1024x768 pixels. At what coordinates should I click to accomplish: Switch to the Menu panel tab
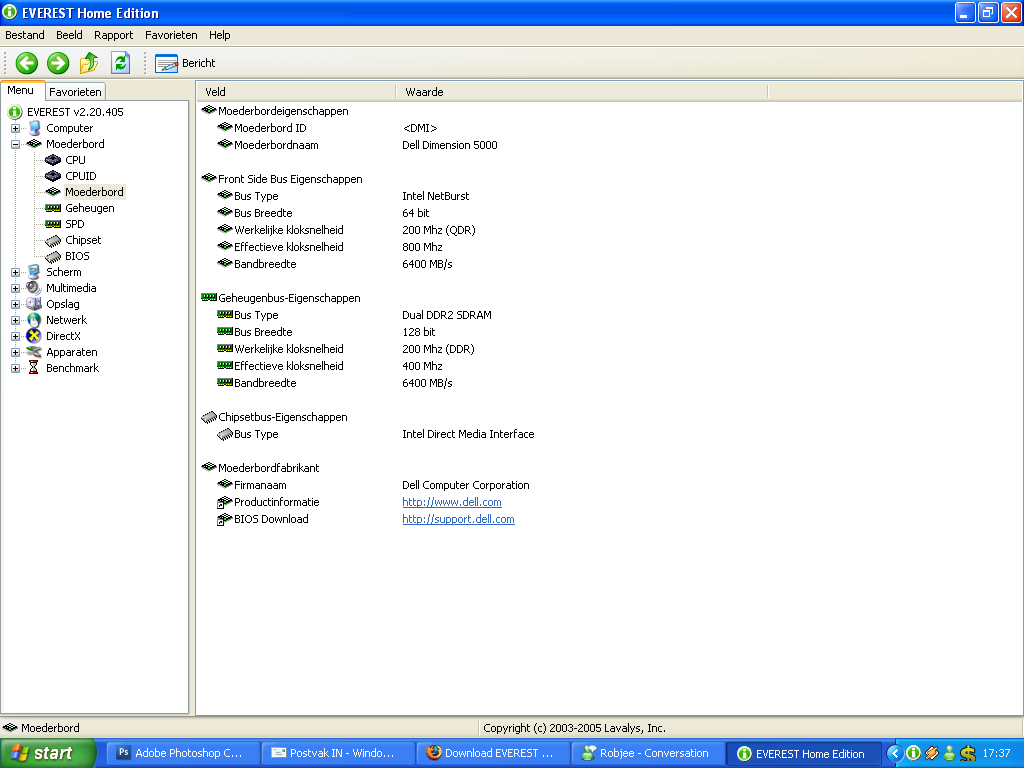pyautogui.click(x=21, y=90)
